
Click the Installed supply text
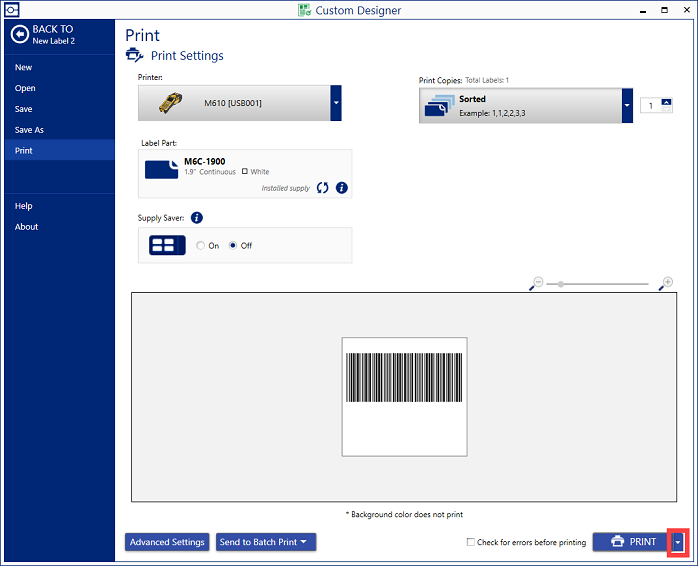coord(286,188)
